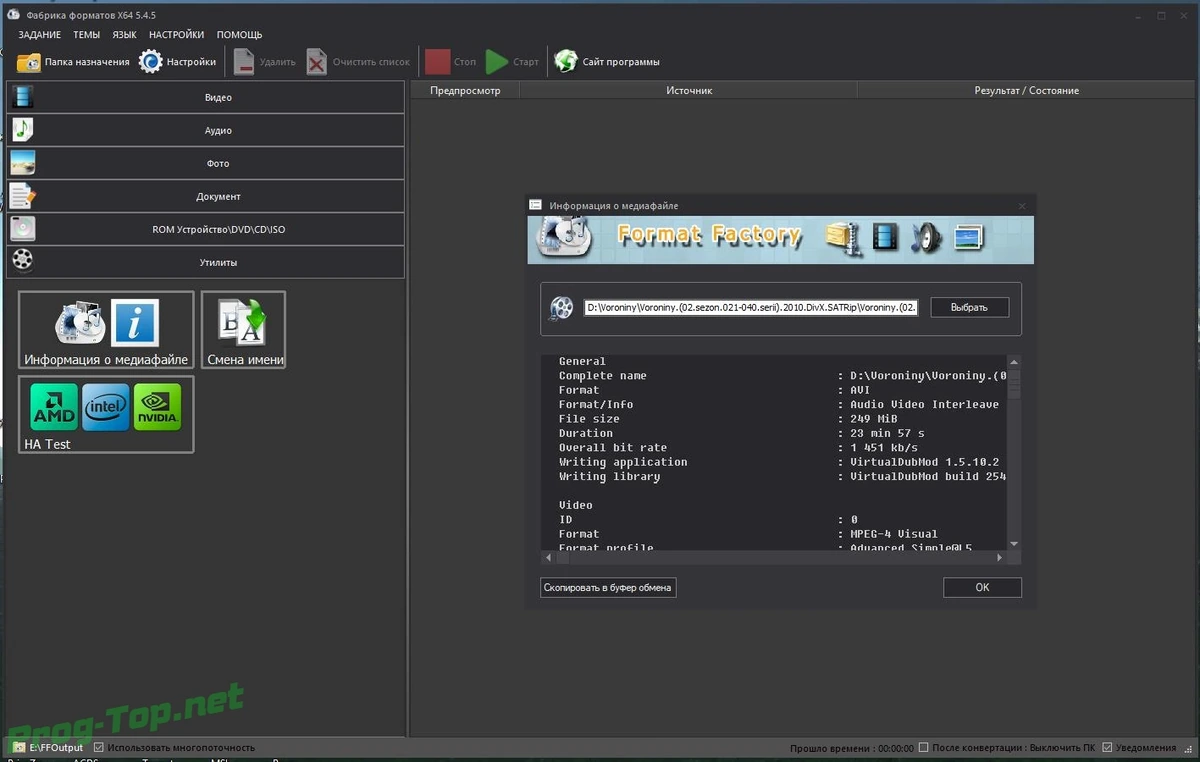Open the ТЕМЫ menu
Screen dimensions: 1200x762
coord(86,34)
